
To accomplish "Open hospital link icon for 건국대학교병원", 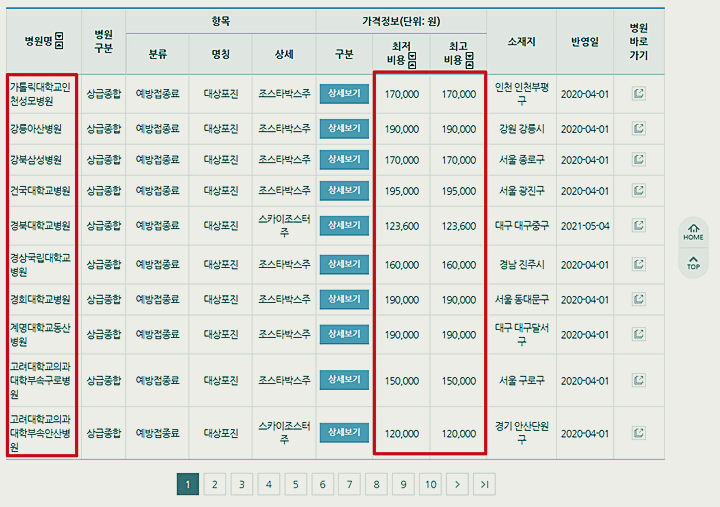I will pos(639,191).
